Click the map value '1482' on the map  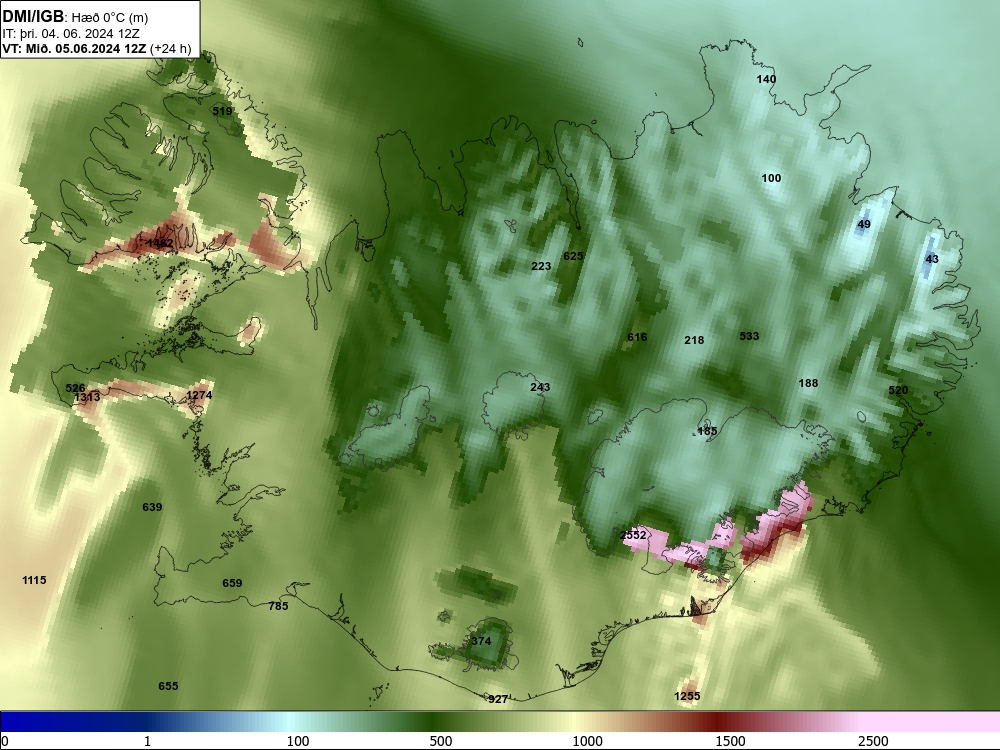tap(159, 243)
